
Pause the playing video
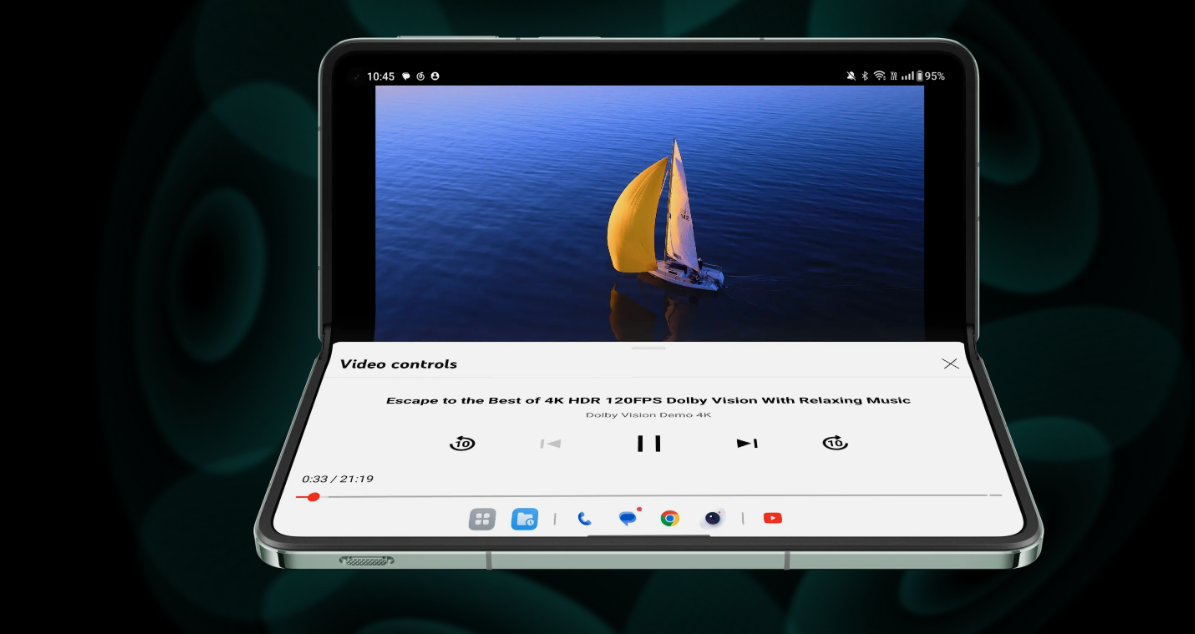(x=649, y=443)
